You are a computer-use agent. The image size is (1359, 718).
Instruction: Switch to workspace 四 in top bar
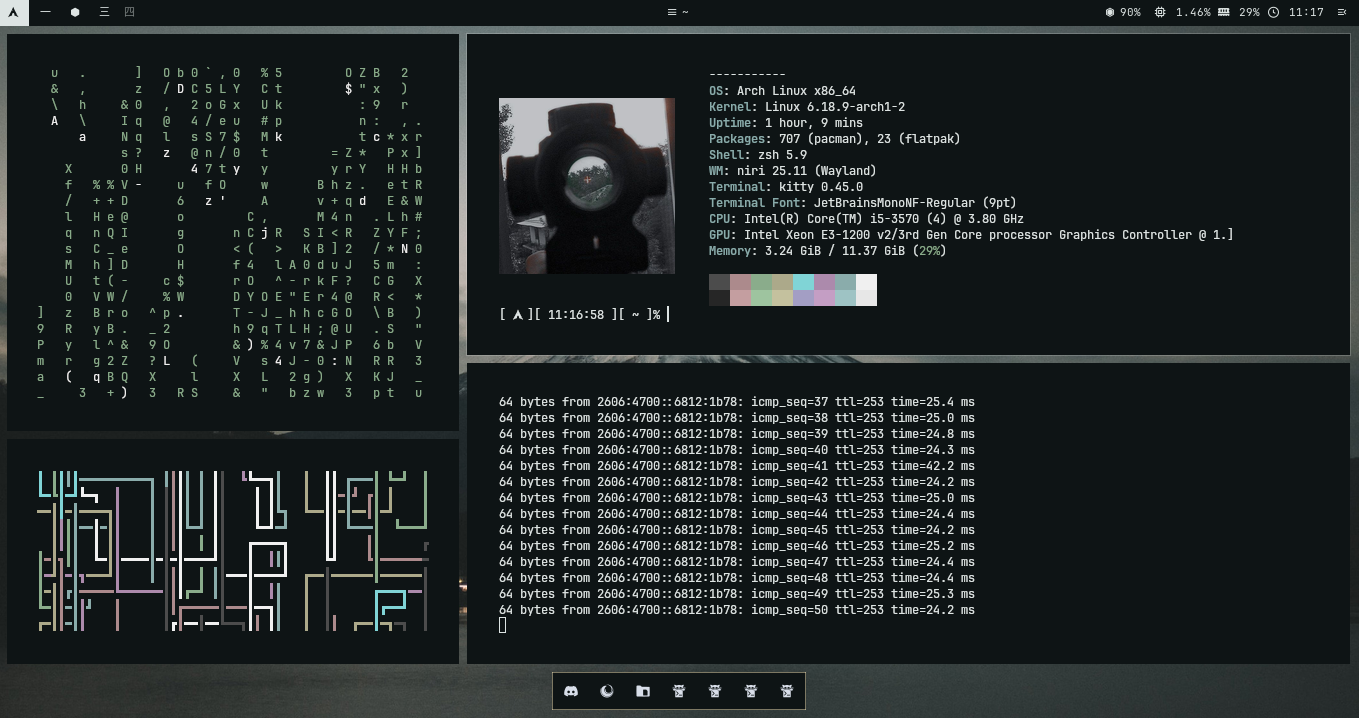tap(130, 12)
